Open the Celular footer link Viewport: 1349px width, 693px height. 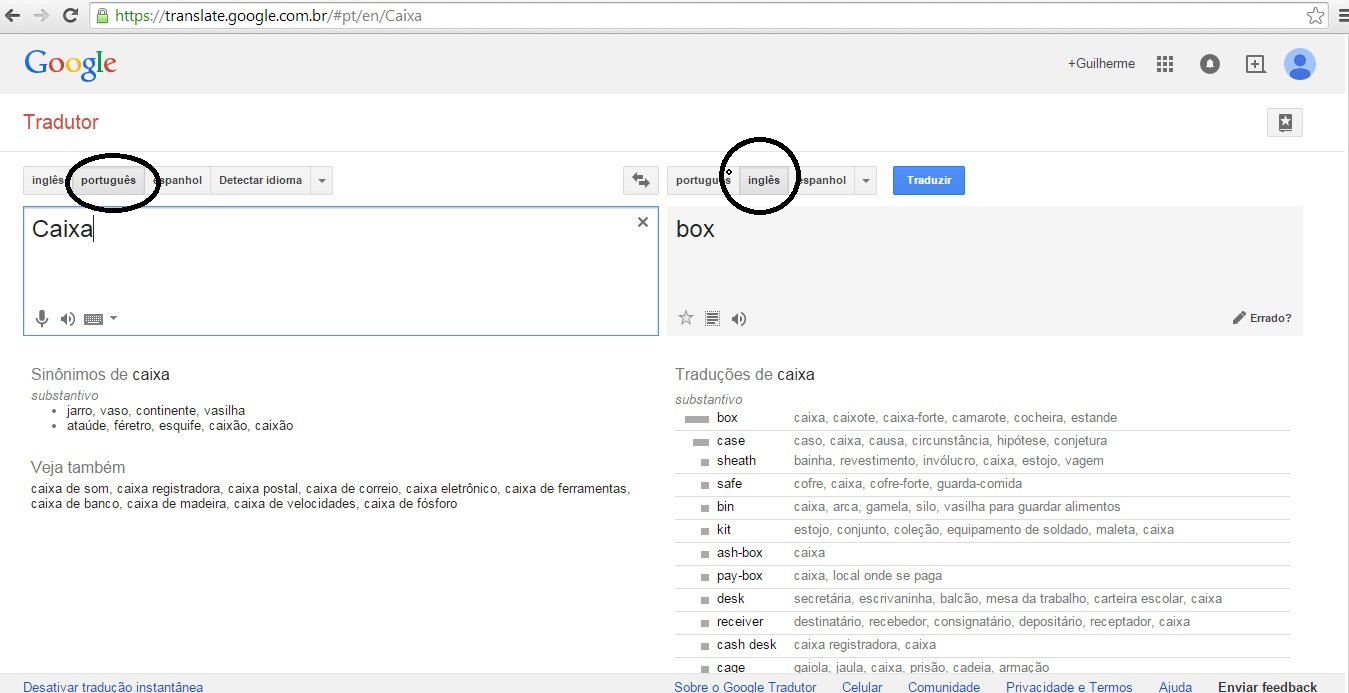click(862, 687)
